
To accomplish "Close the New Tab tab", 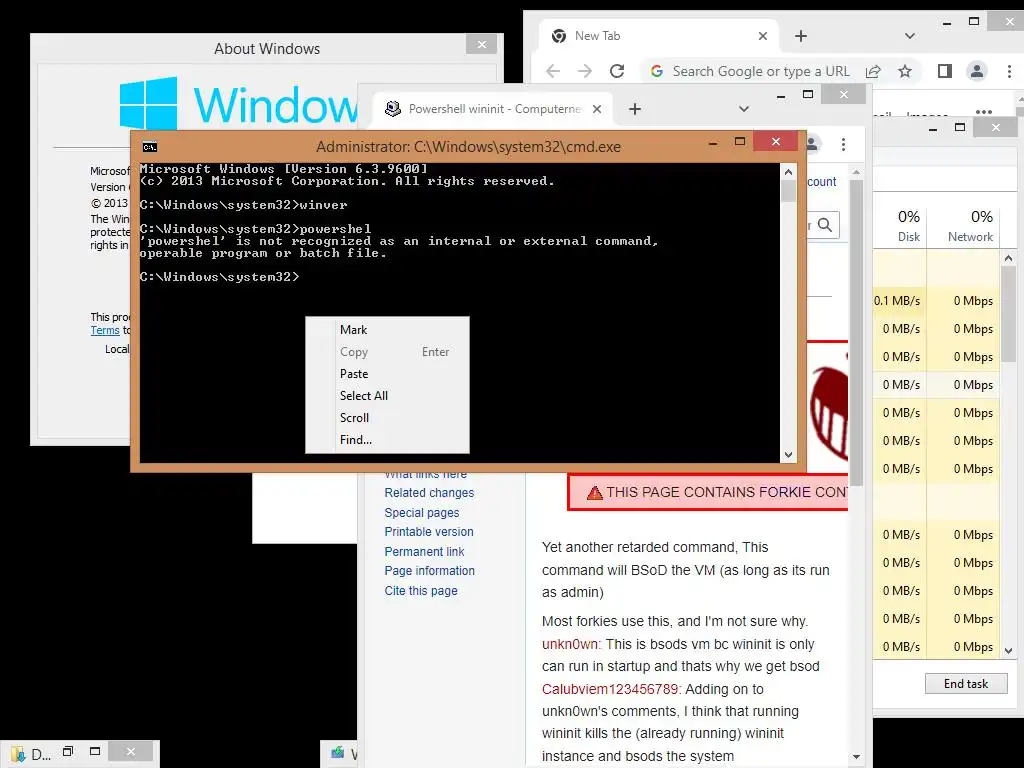I will click(x=763, y=36).
